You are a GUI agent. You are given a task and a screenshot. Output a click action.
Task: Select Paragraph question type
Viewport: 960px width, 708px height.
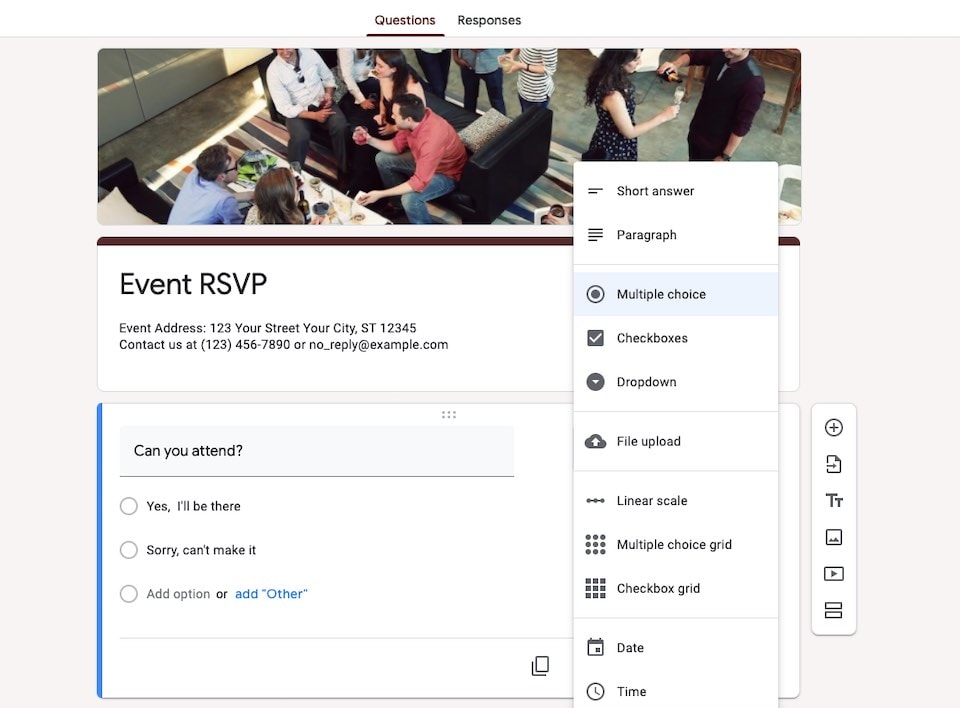coord(676,235)
